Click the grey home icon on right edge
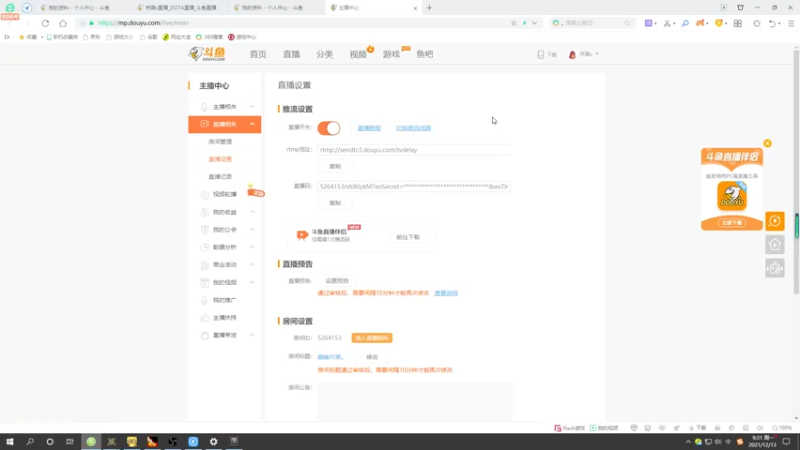Viewport: 800px width, 450px height. [x=774, y=245]
